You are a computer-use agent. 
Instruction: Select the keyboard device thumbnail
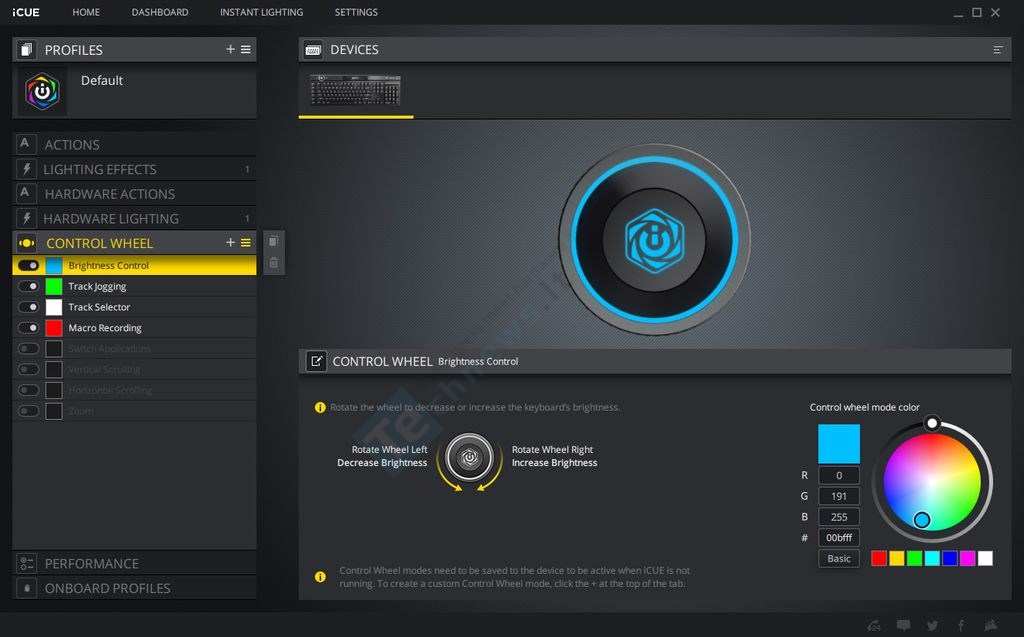coord(355,90)
